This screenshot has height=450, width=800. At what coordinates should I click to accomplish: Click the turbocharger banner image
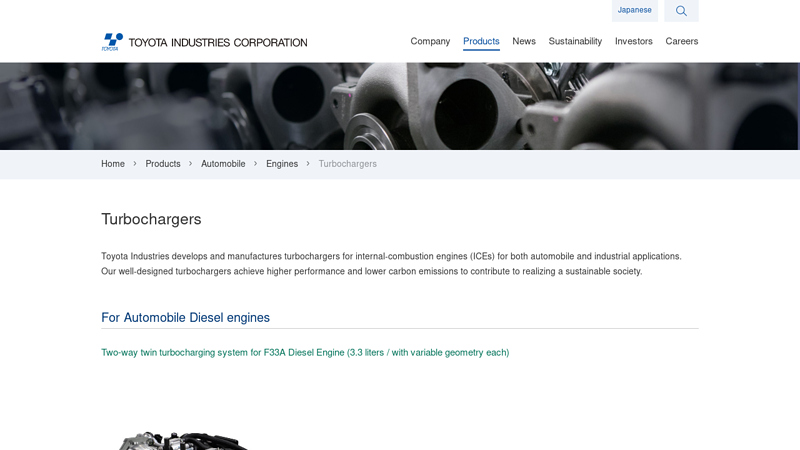[x=400, y=106]
